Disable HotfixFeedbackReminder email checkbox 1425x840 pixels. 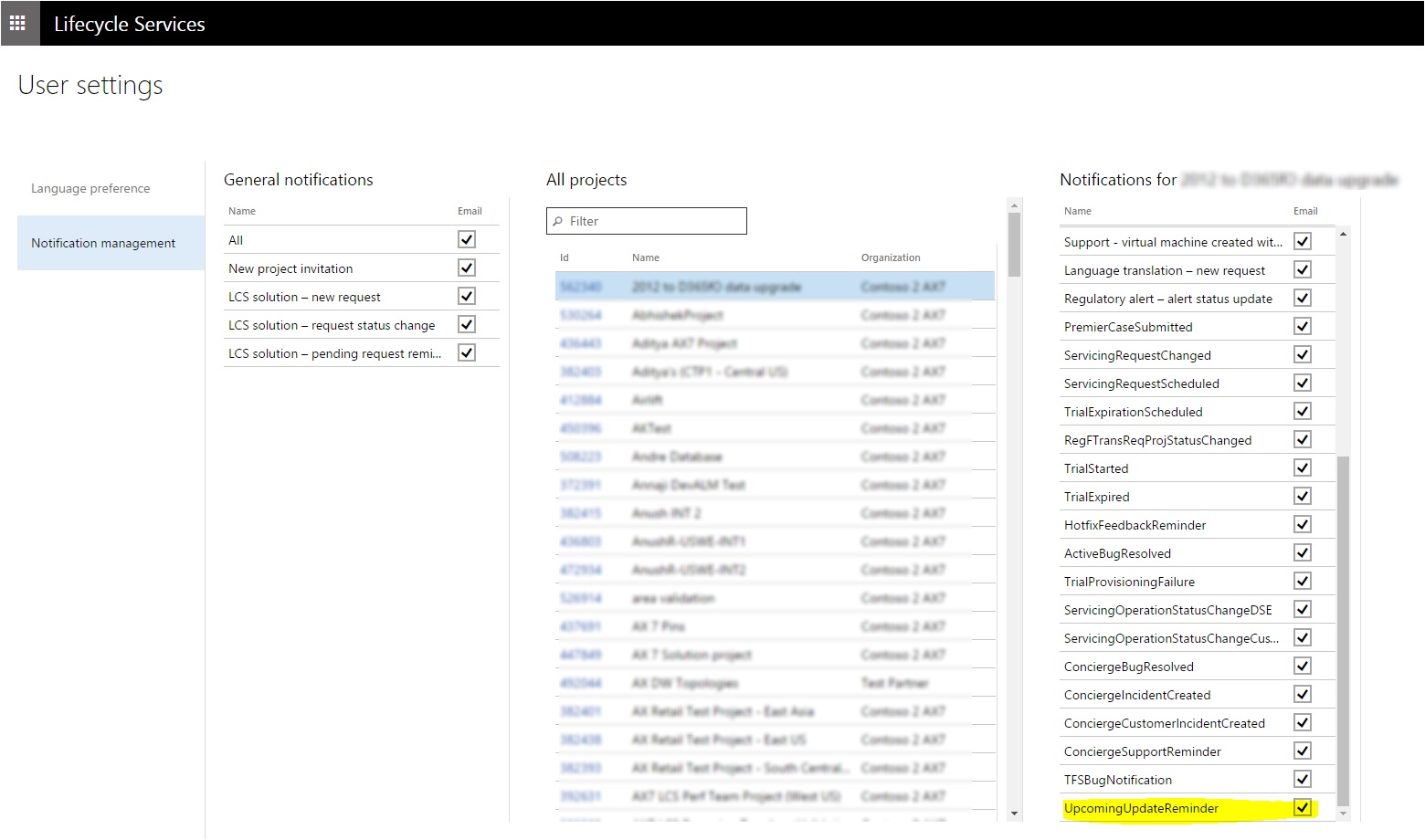(1303, 524)
